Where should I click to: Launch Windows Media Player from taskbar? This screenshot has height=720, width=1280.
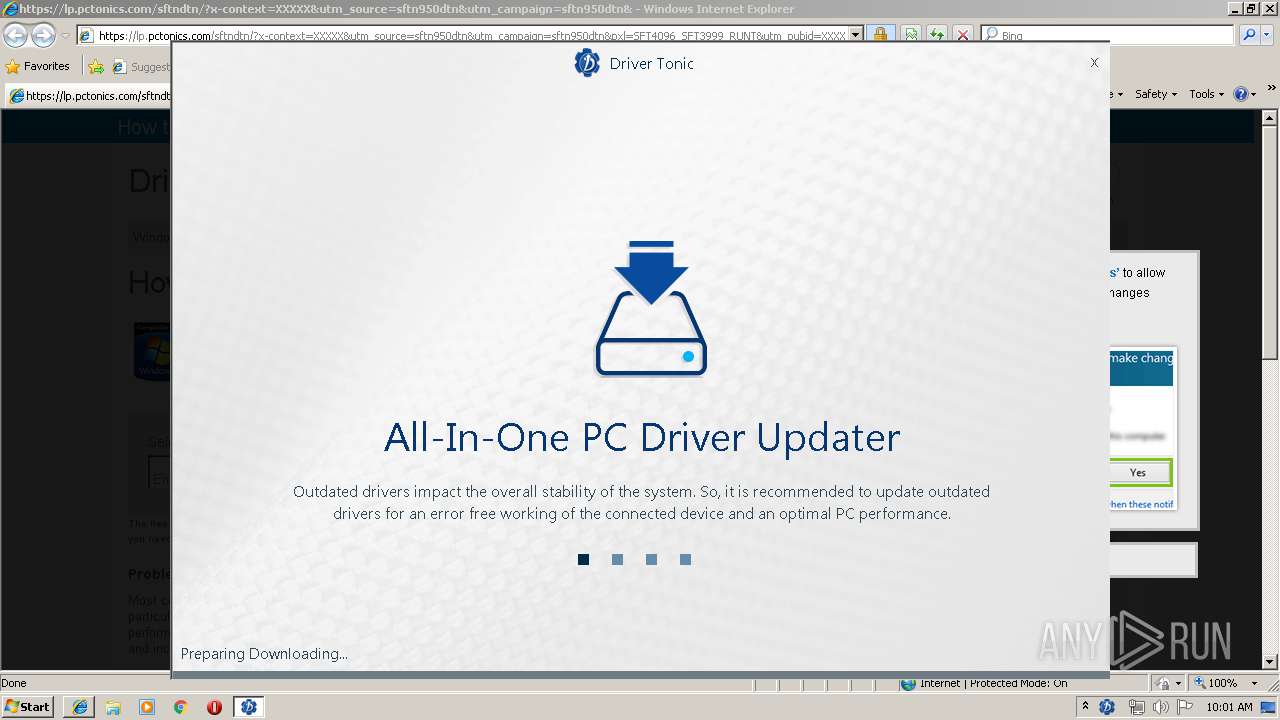(x=147, y=707)
